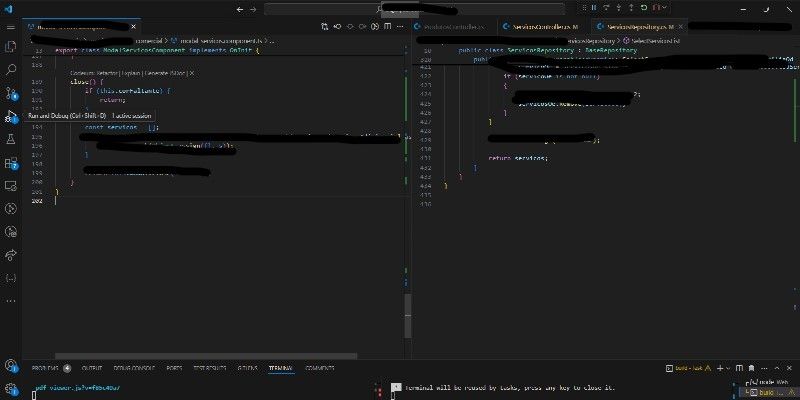The height and width of the screenshot is (400, 800).
Task: Open the debug session dropdown arrow
Action: pyautogui.click(x=664, y=8)
